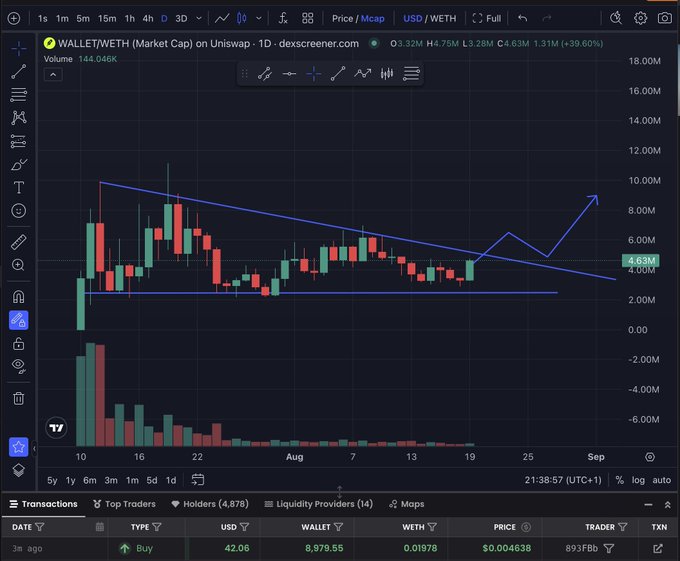Click the trash remove drawings icon
The image size is (680, 561).
(19, 398)
